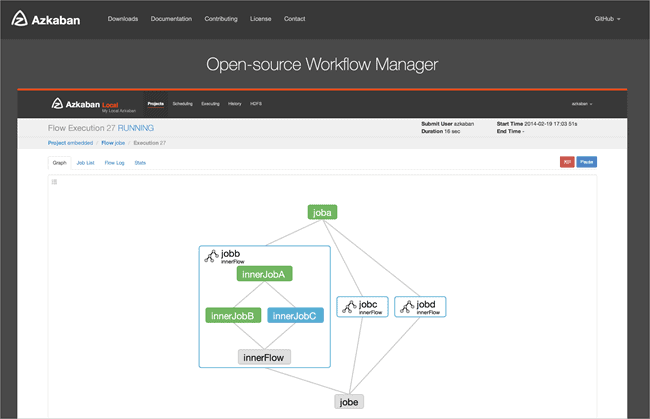
Task: Select the jobd innerFlow node label
Action: tap(428, 312)
